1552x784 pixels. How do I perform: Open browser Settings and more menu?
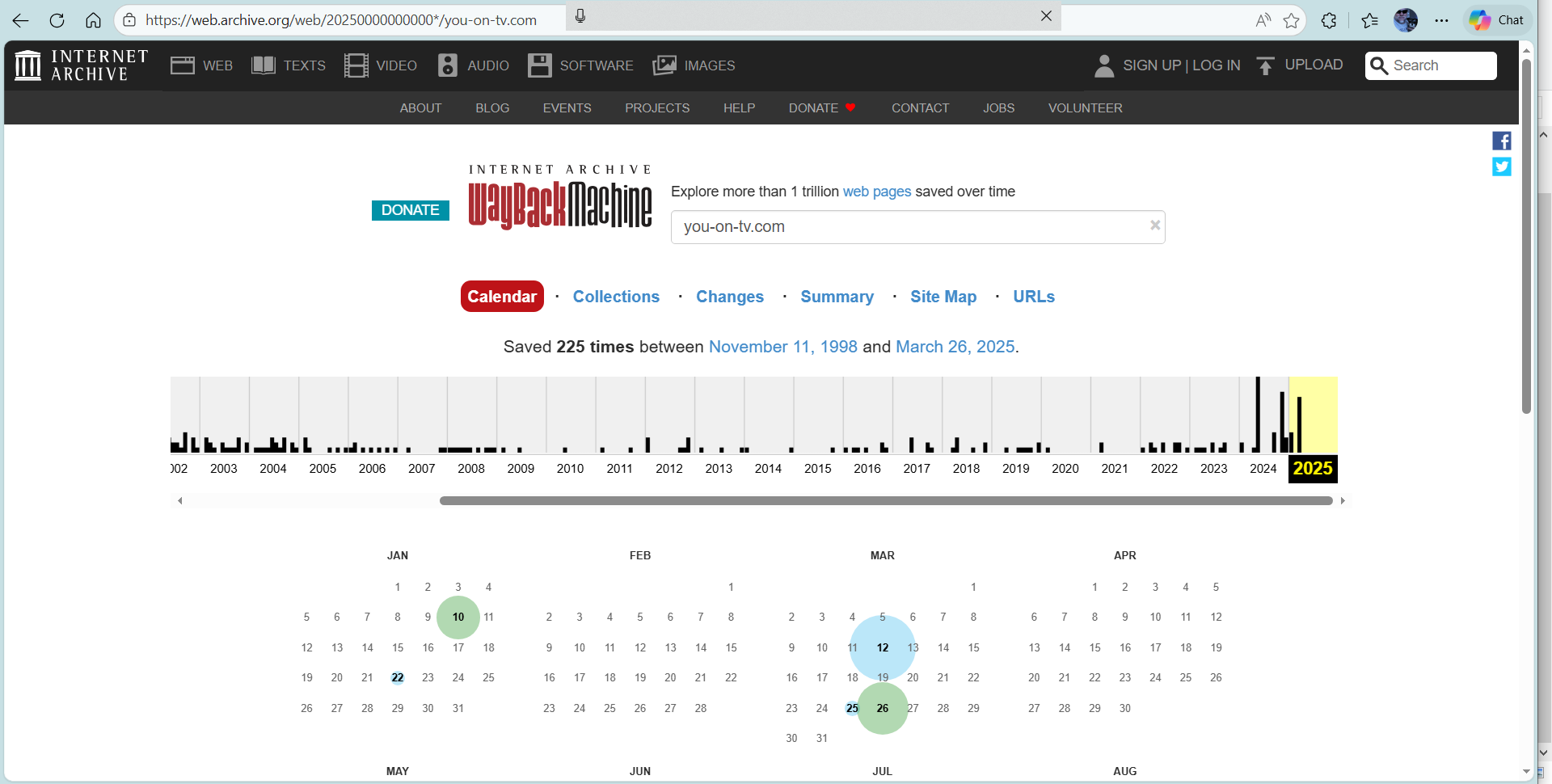(x=1441, y=20)
